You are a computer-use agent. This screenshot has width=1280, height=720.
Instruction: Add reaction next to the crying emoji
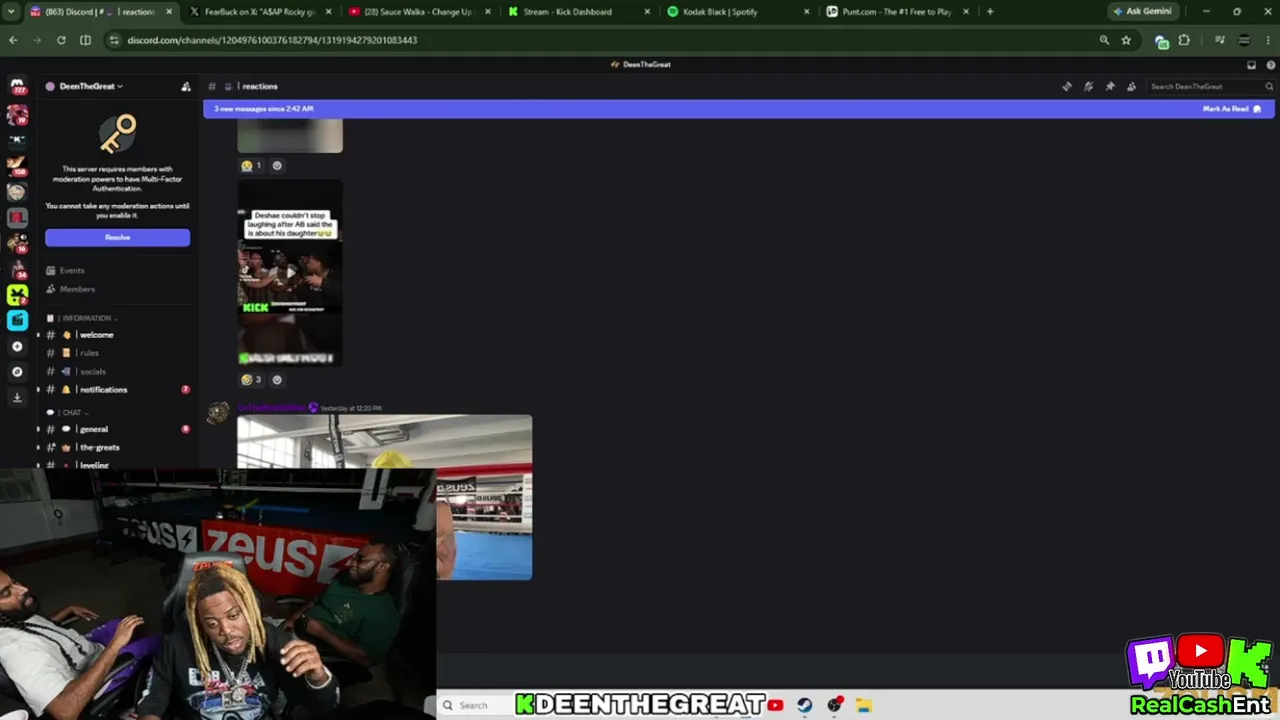tap(277, 166)
